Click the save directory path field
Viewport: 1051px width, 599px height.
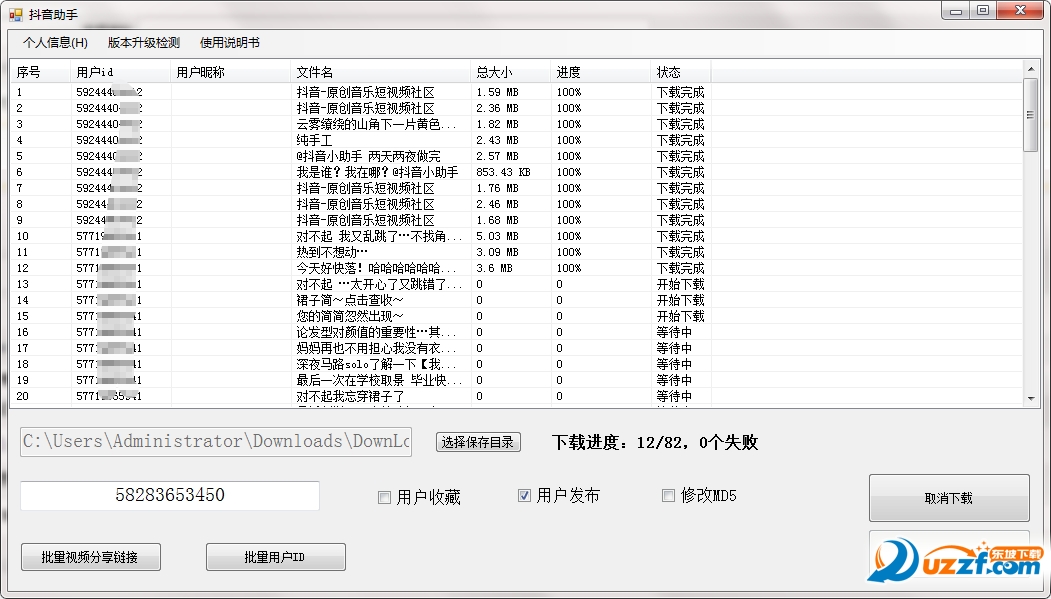point(216,441)
